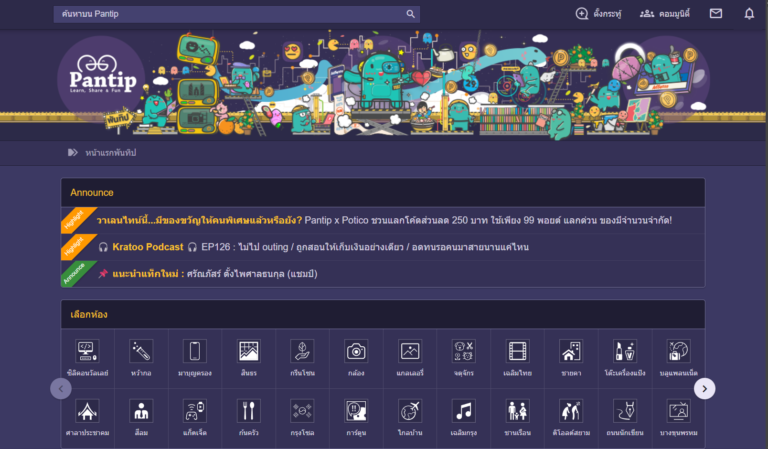
Task: Select the มาบุญครอง smartphone room icon
Action: coord(195,352)
